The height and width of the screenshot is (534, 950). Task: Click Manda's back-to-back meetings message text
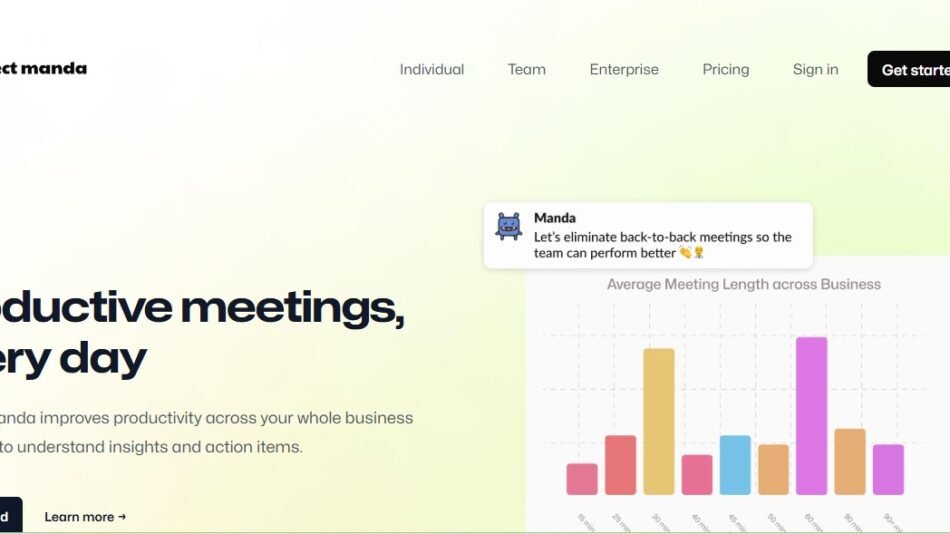[662, 245]
